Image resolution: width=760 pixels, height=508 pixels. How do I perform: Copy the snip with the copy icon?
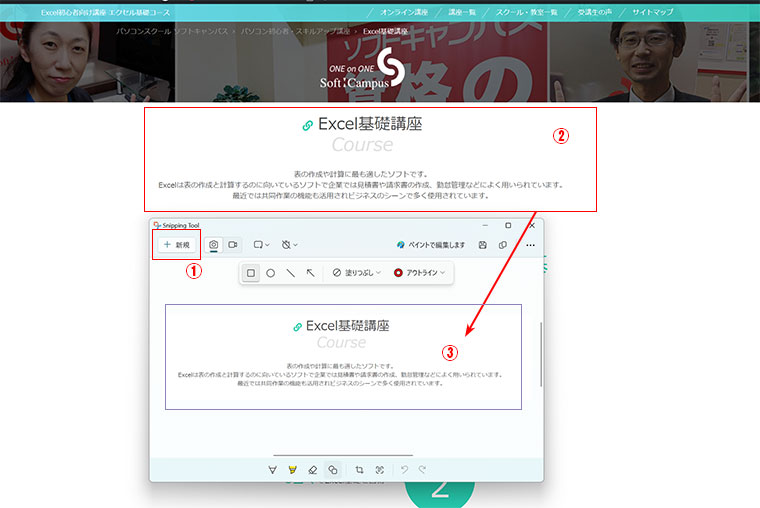click(503, 245)
